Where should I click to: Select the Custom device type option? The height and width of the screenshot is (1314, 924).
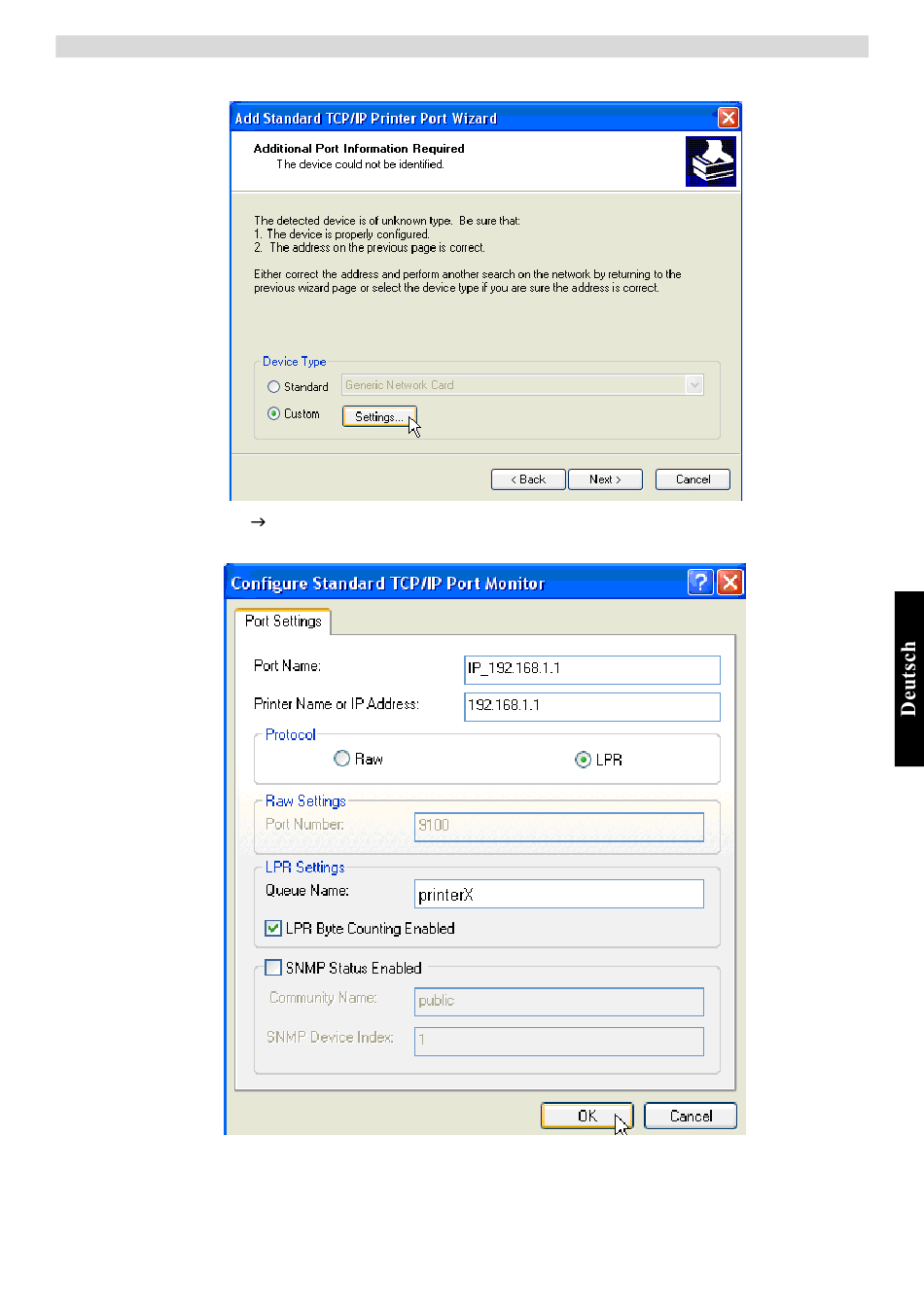[x=273, y=413]
